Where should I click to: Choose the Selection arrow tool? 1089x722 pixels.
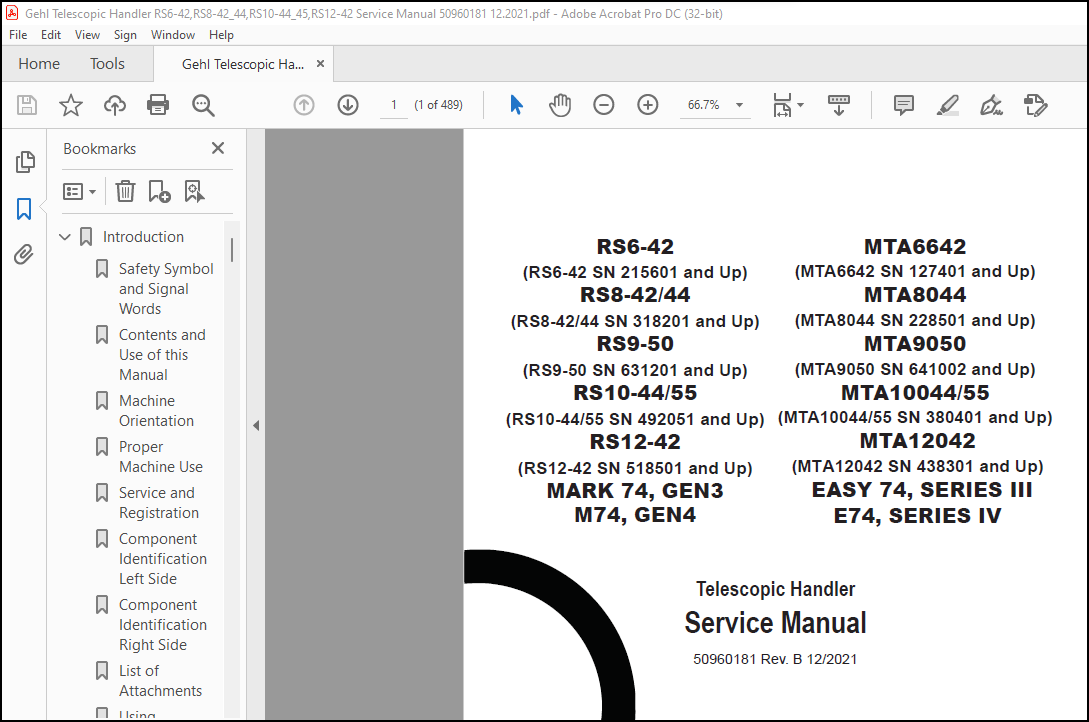[x=516, y=105]
